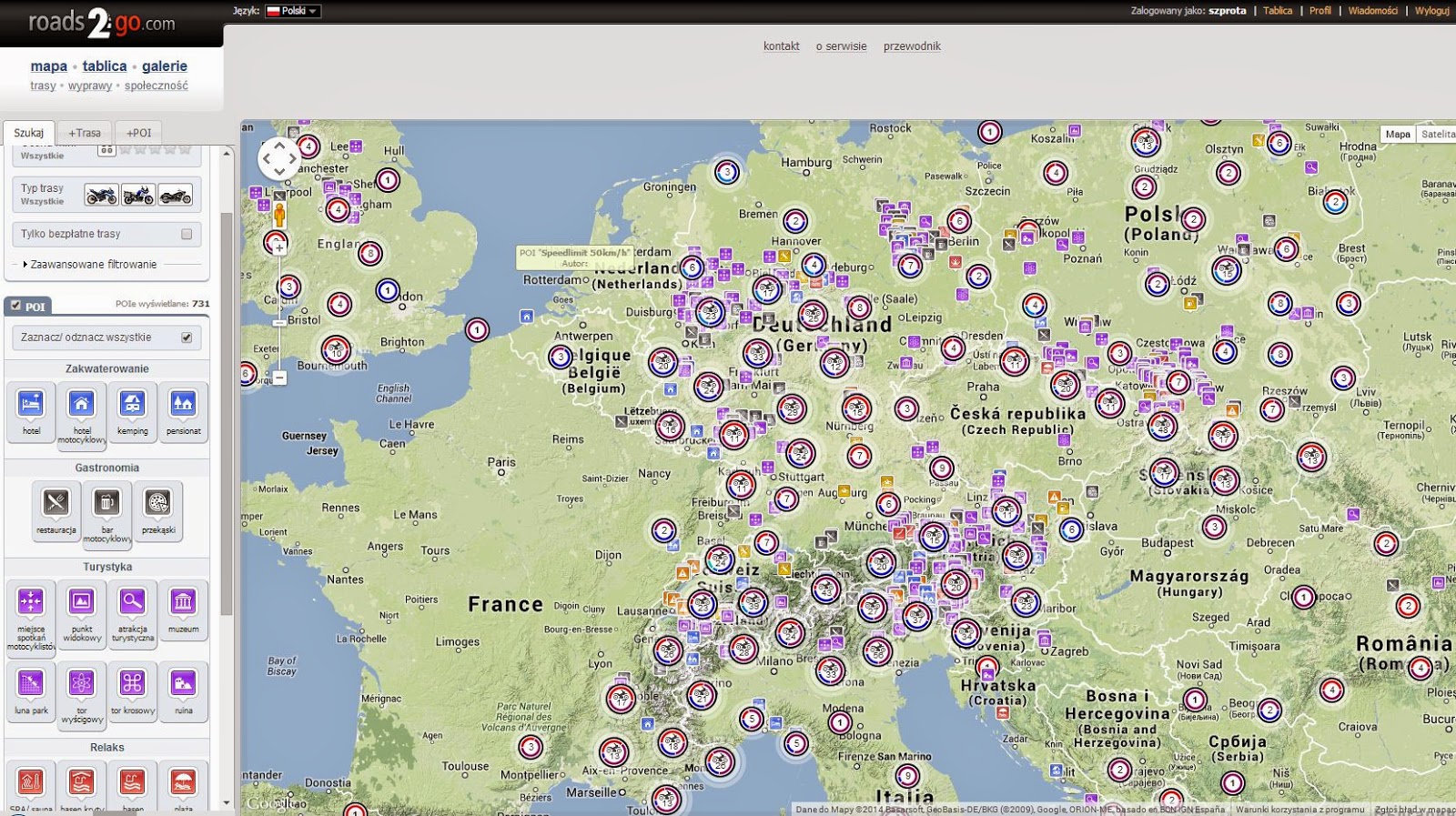Click the sidebar scrollbar down arrow
This screenshot has height=816, width=1456.
pos(227,803)
